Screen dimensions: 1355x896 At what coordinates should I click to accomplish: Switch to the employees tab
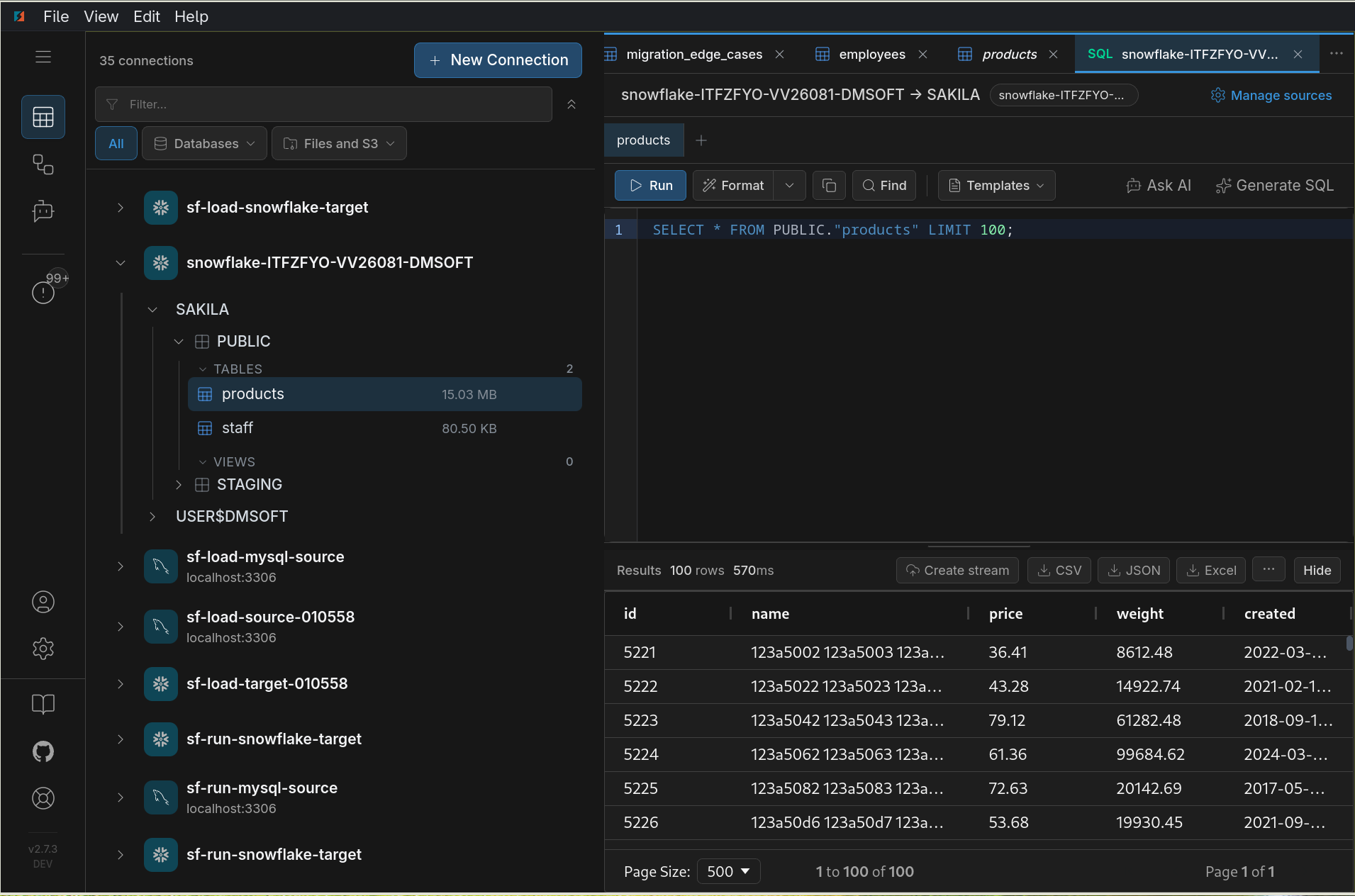tap(871, 55)
